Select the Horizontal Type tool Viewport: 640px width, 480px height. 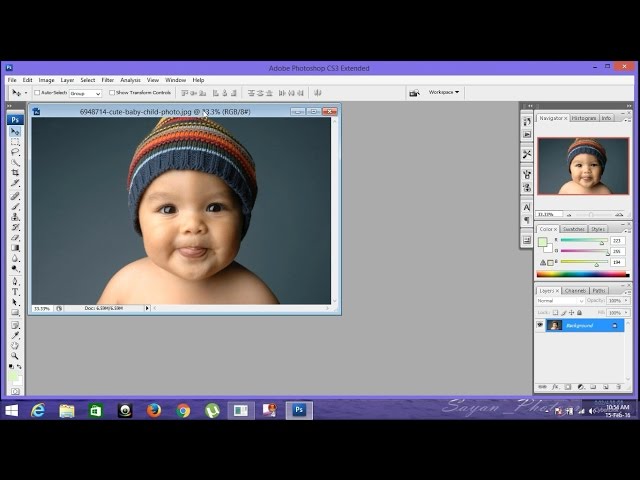coord(15,291)
